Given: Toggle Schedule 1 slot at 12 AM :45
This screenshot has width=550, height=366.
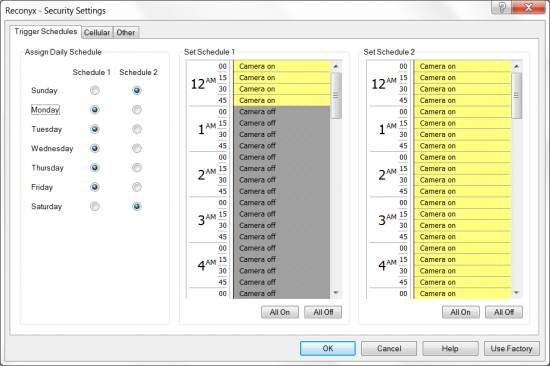Looking at the screenshot, I should (282, 100).
